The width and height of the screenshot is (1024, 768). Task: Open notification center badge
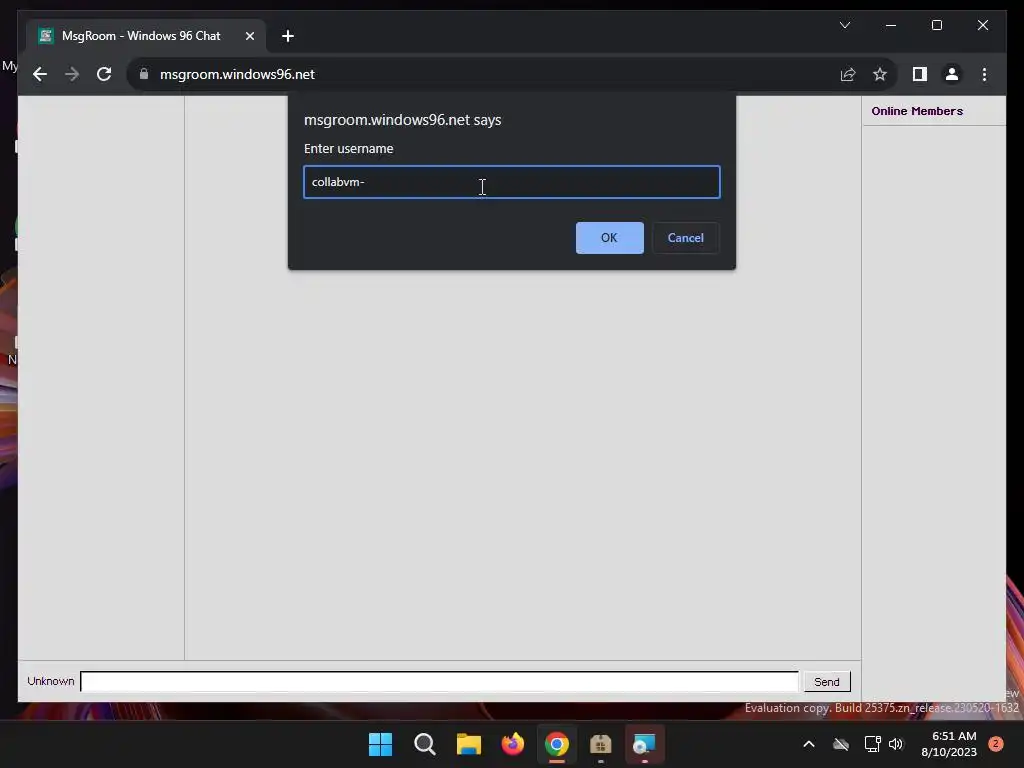(x=996, y=744)
